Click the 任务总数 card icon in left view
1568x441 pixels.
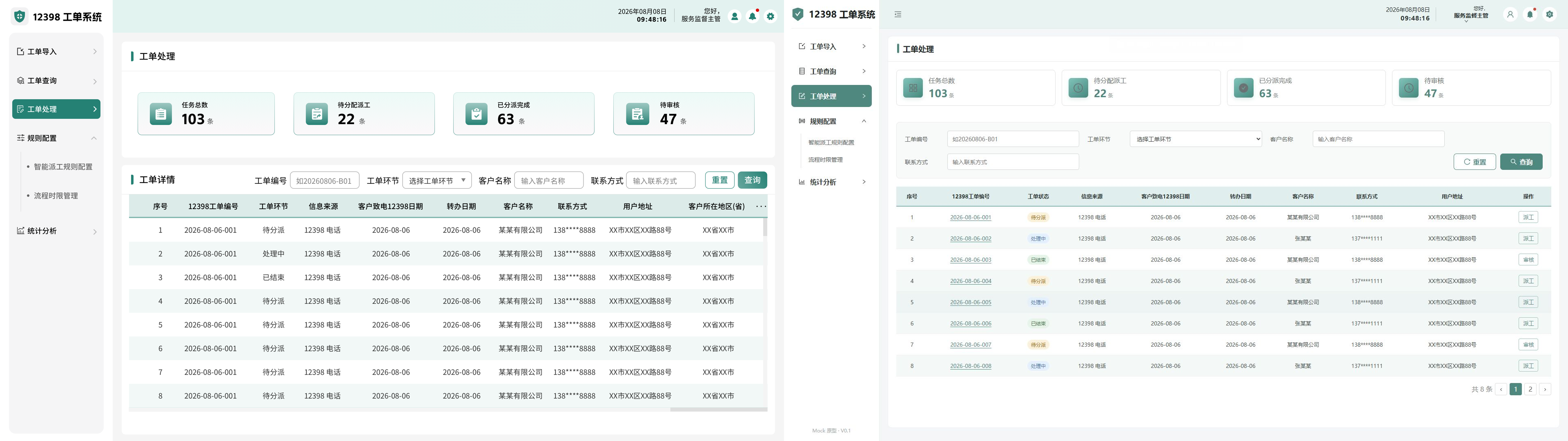tap(161, 114)
